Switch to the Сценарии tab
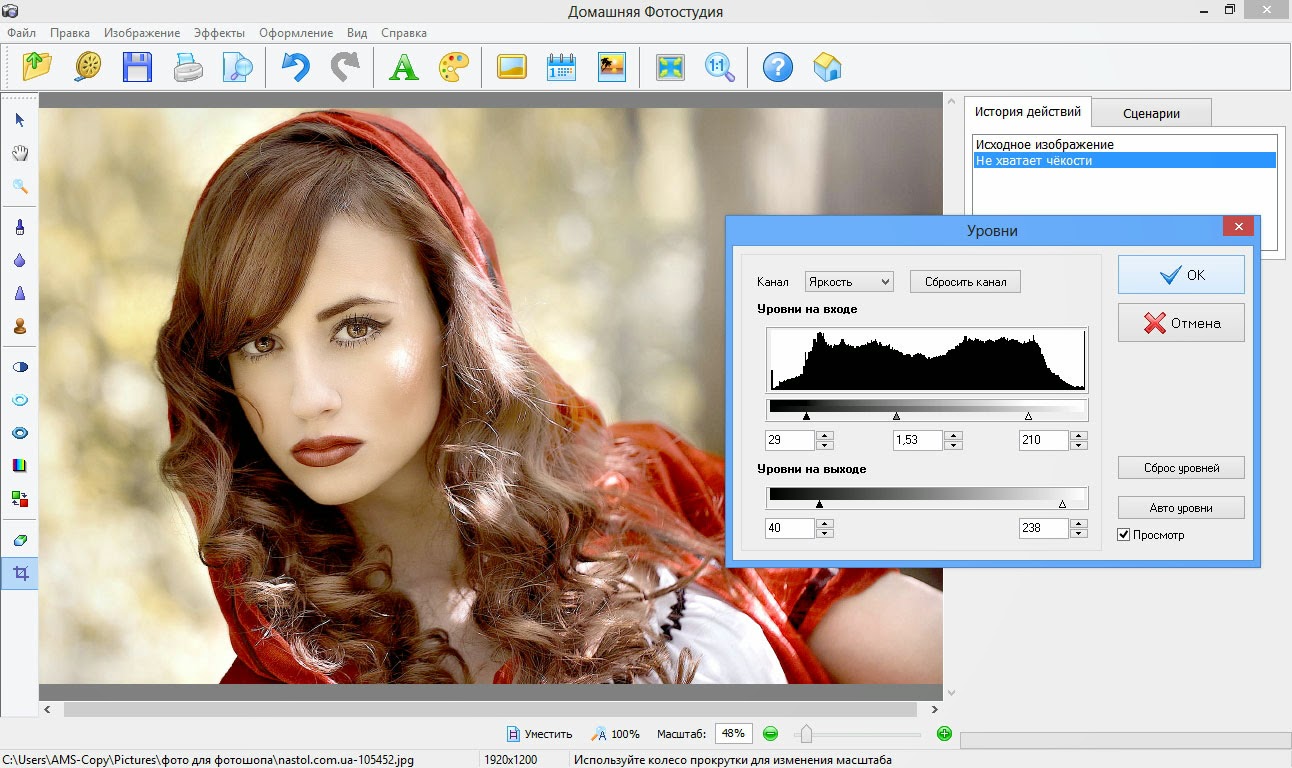This screenshot has height=768, width=1292. coord(1151,113)
